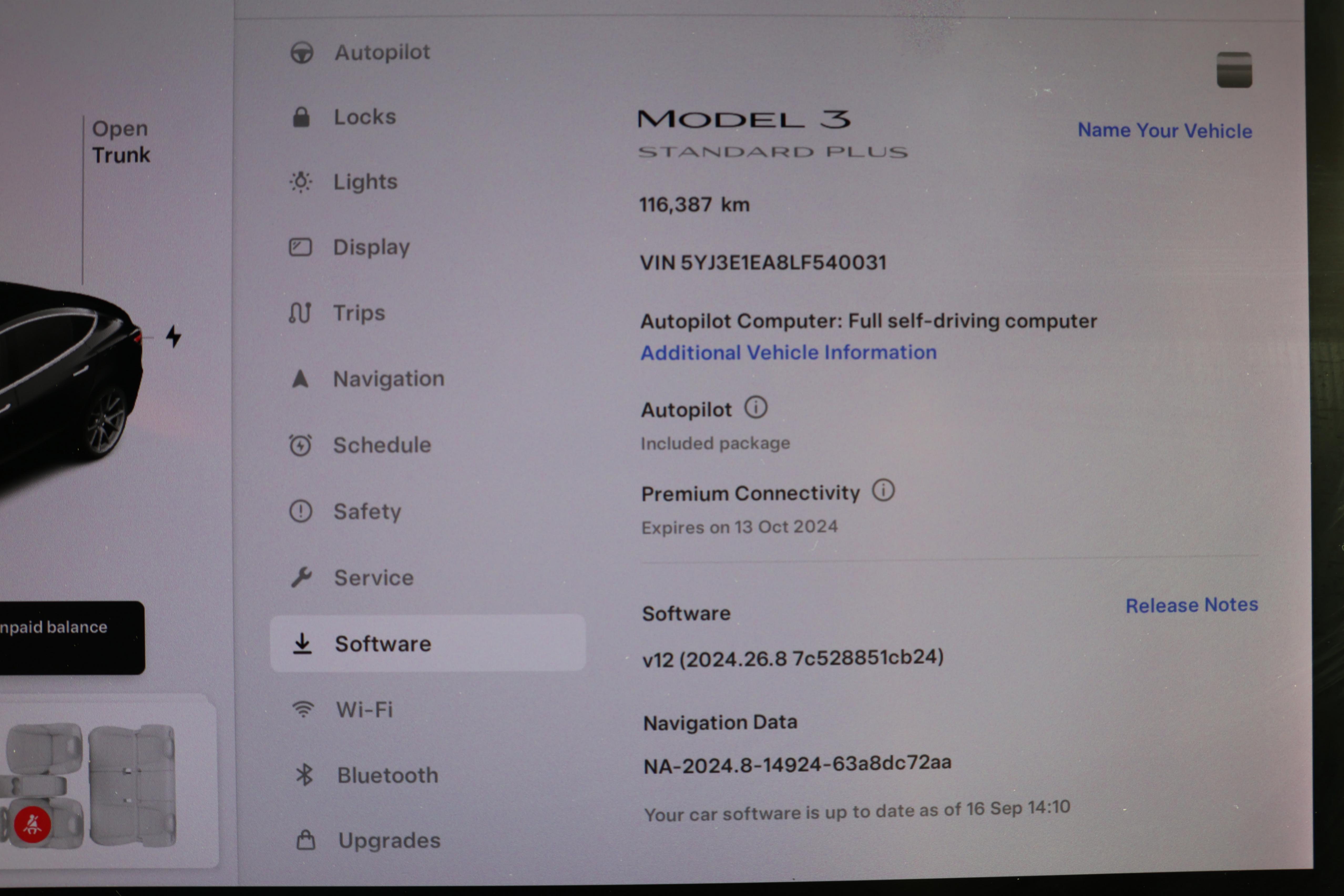Open Additional Vehicle Information link
This screenshot has height=896, width=1344.
point(789,352)
